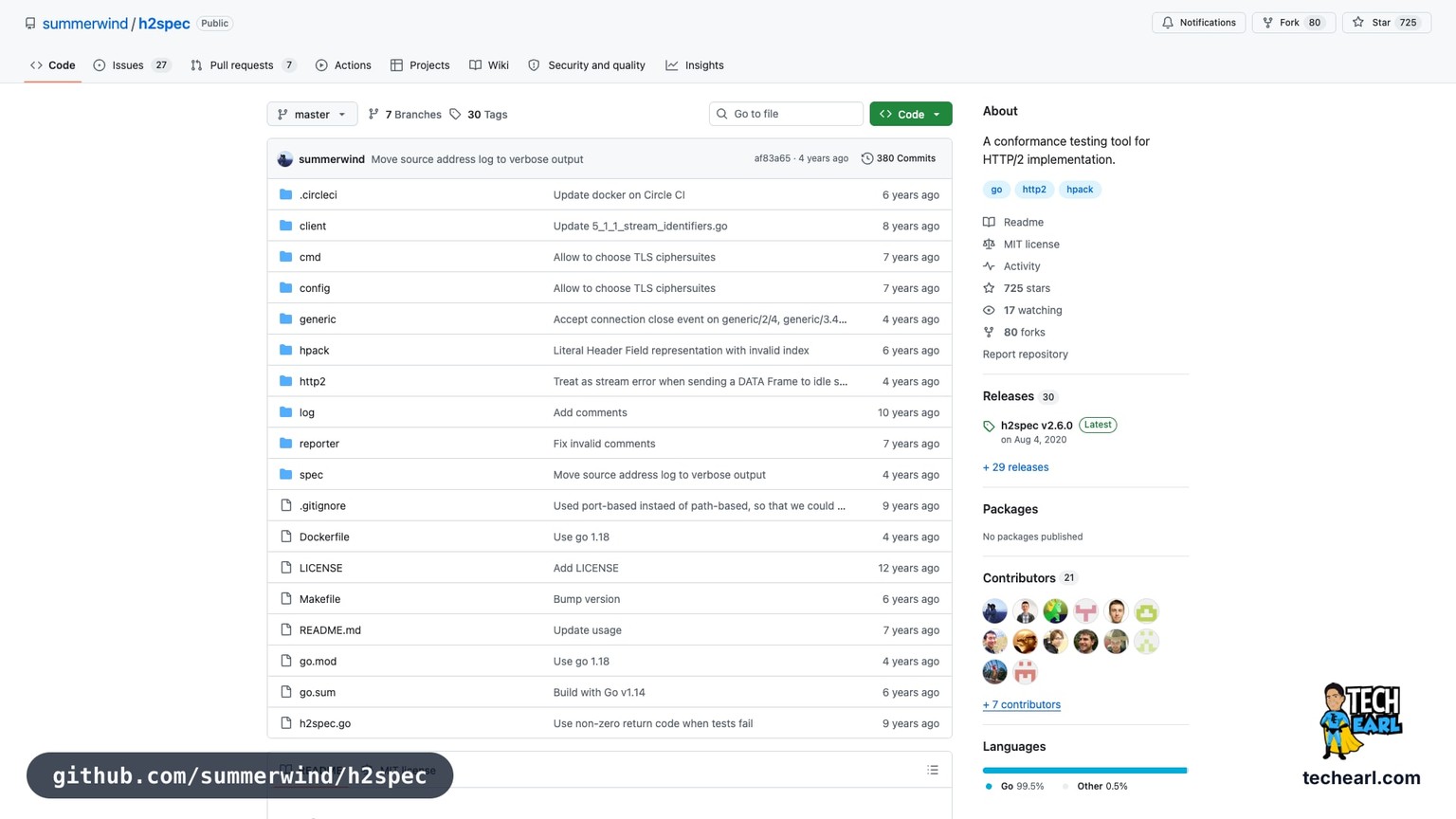This screenshot has width=1456, height=819.
Task: Click the summerwind owner link
Action: (85, 24)
